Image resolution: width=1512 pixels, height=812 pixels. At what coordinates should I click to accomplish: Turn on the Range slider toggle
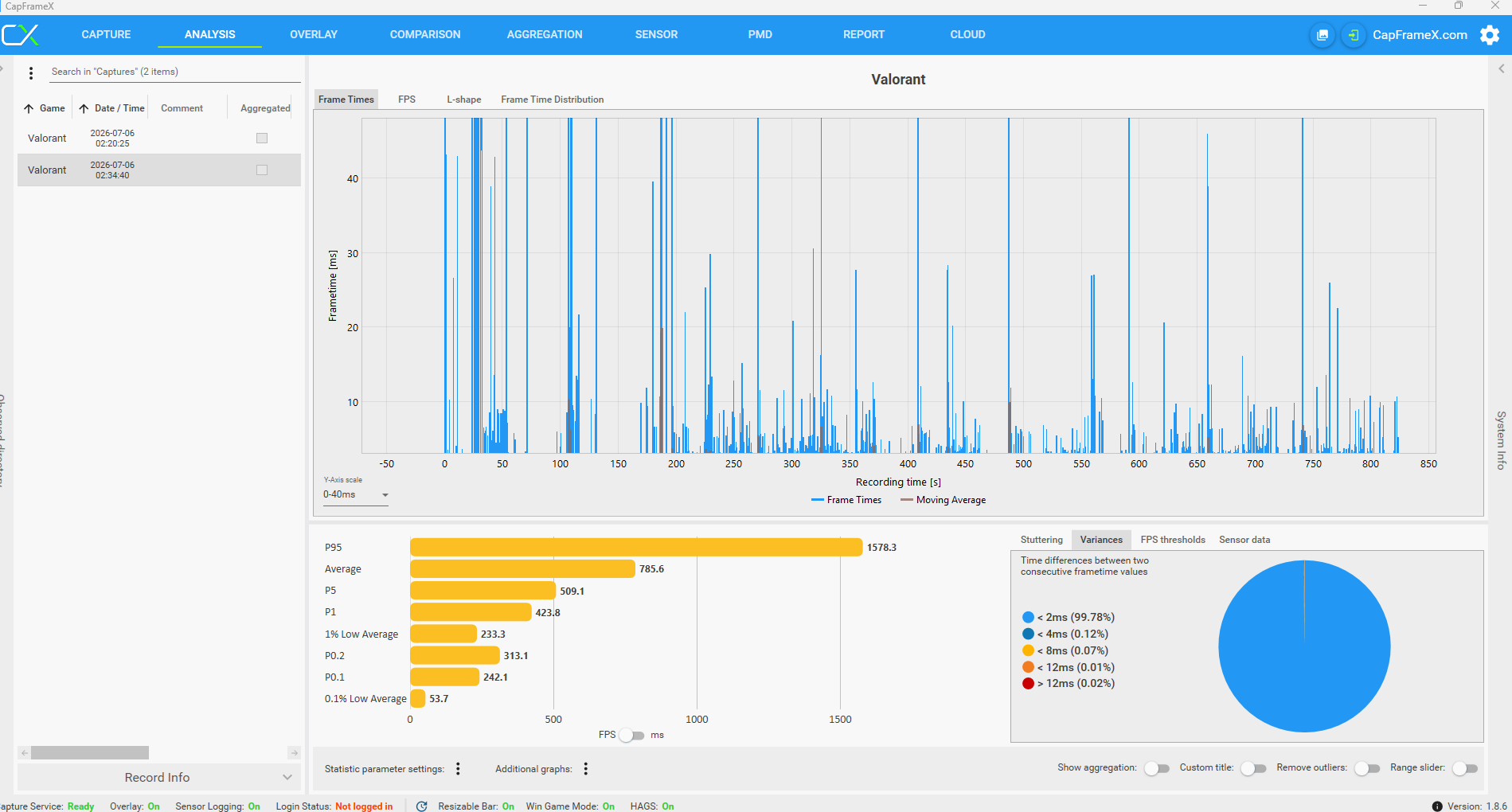tap(1465, 768)
